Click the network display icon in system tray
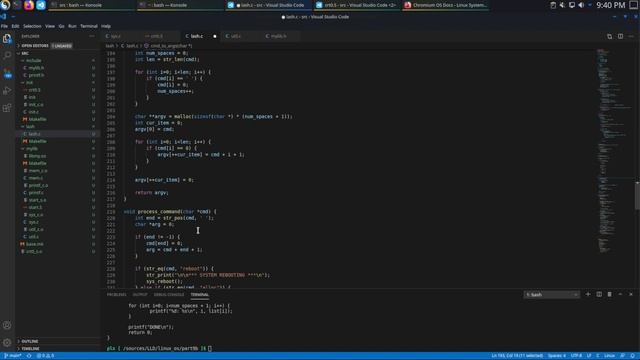The height and width of the screenshot is (360, 640). click(x=572, y=5)
